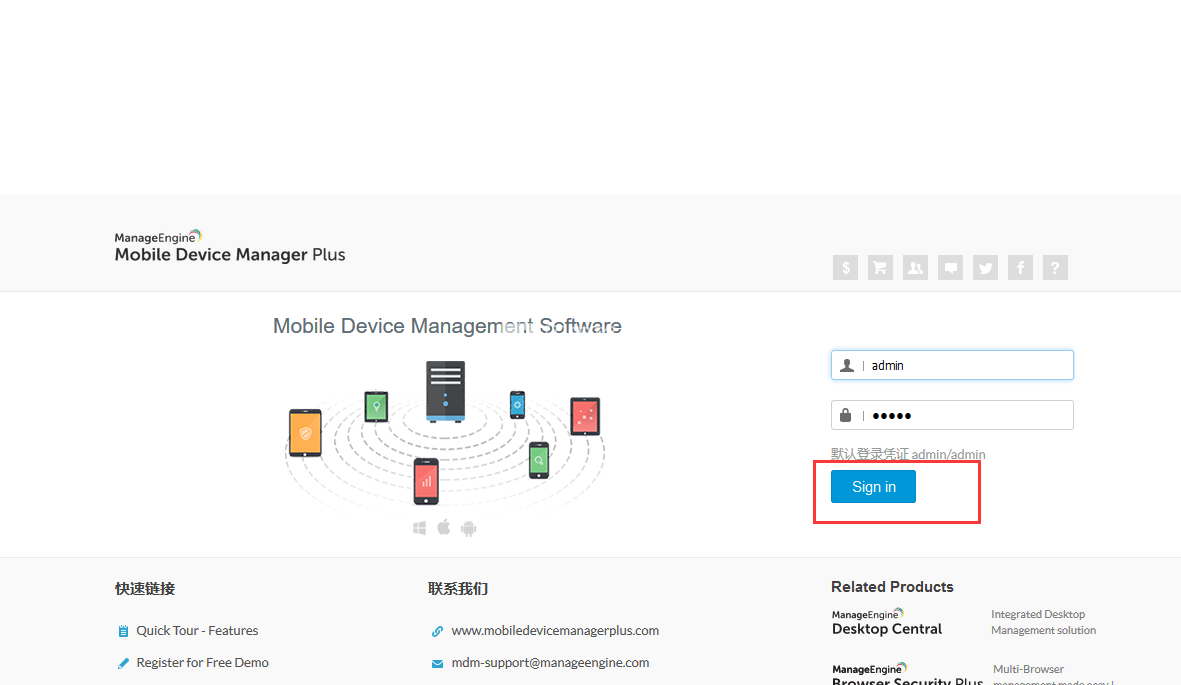Open the pricing dollar icon
The height and width of the screenshot is (685, 1181).
click(x=845, y=268)
